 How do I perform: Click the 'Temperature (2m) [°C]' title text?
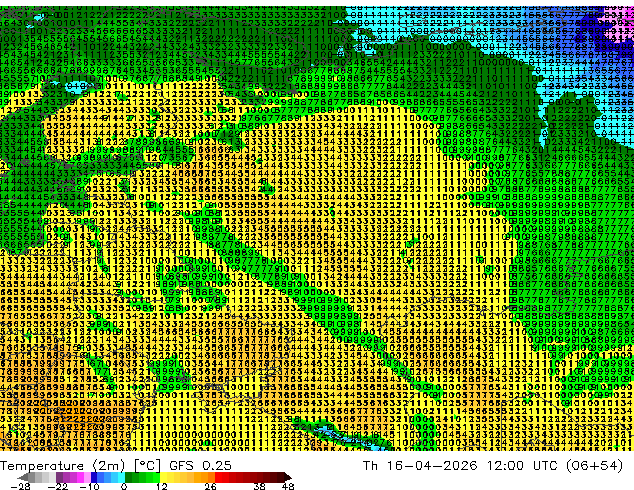pos(80,466)
